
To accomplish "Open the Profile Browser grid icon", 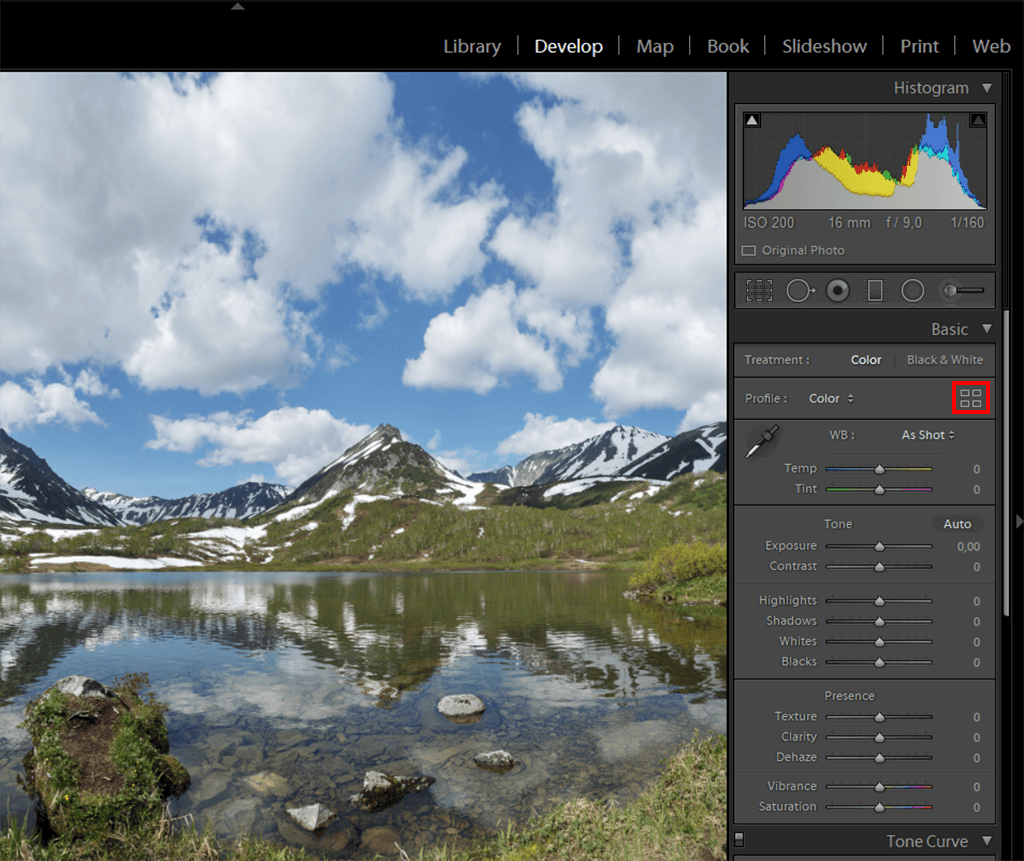I will click(x=970, y=398).
